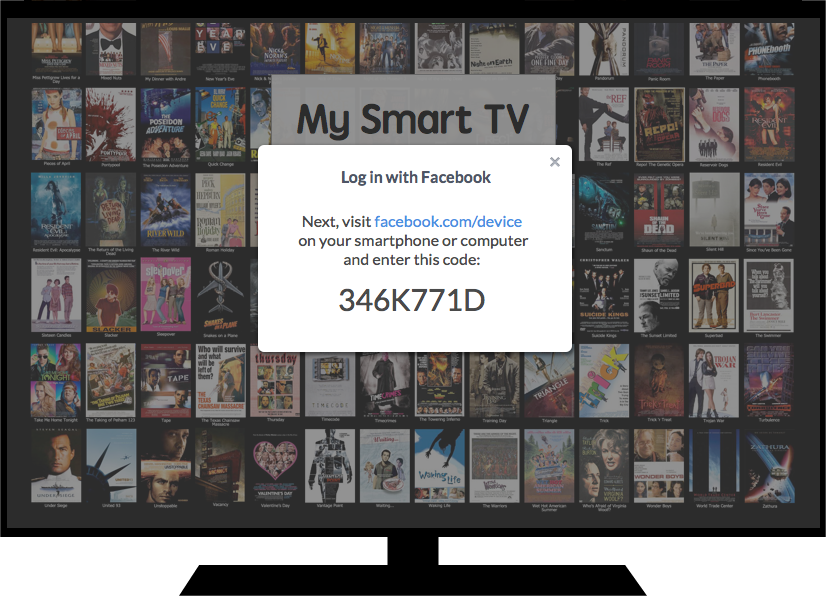Image resolution: width=826 pixels, height=603 pixels.
Task: Select the Thursday movie poster
Action: pyautogui.click(x=275, y=384)
